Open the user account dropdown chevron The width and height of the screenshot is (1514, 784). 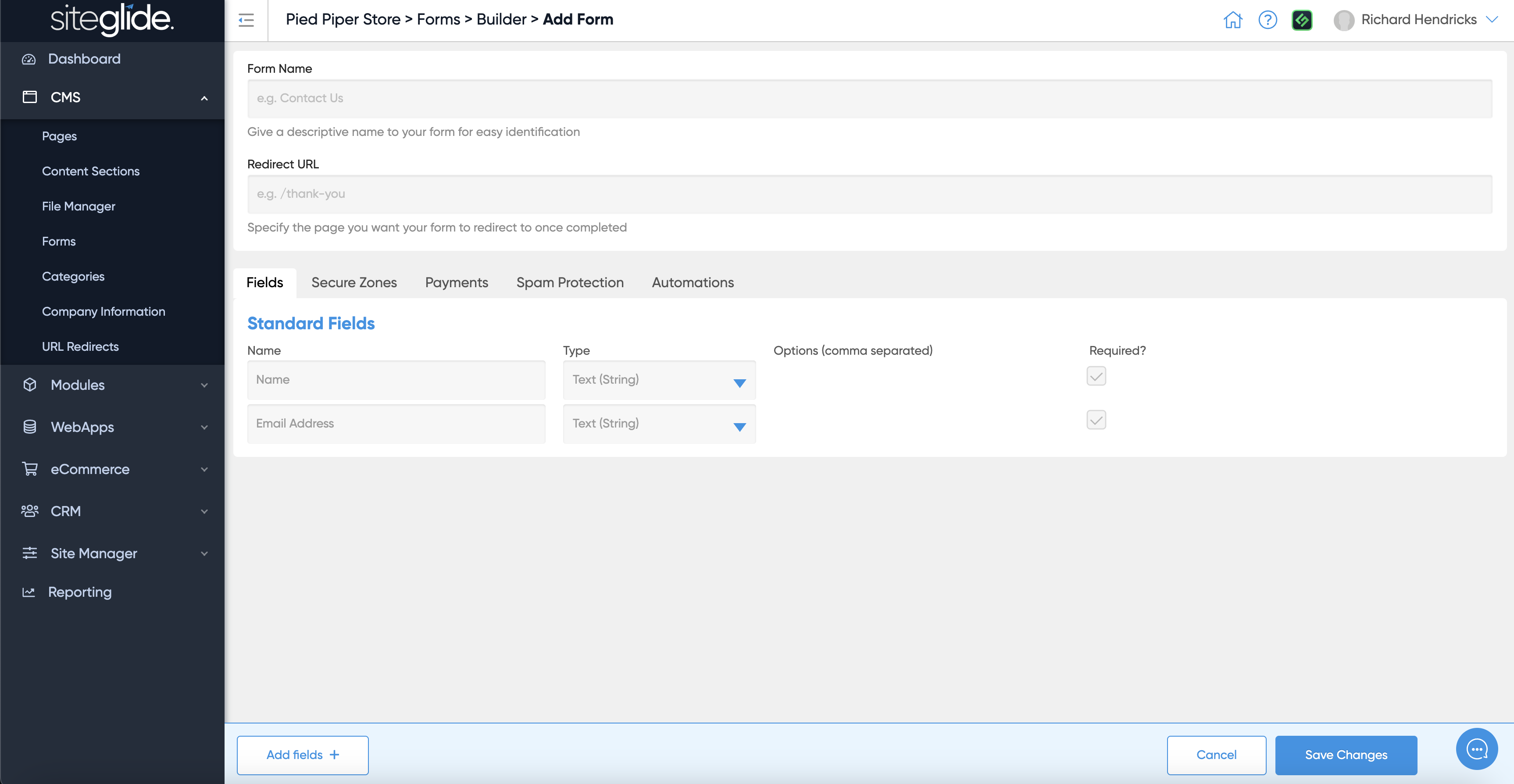1492,19
